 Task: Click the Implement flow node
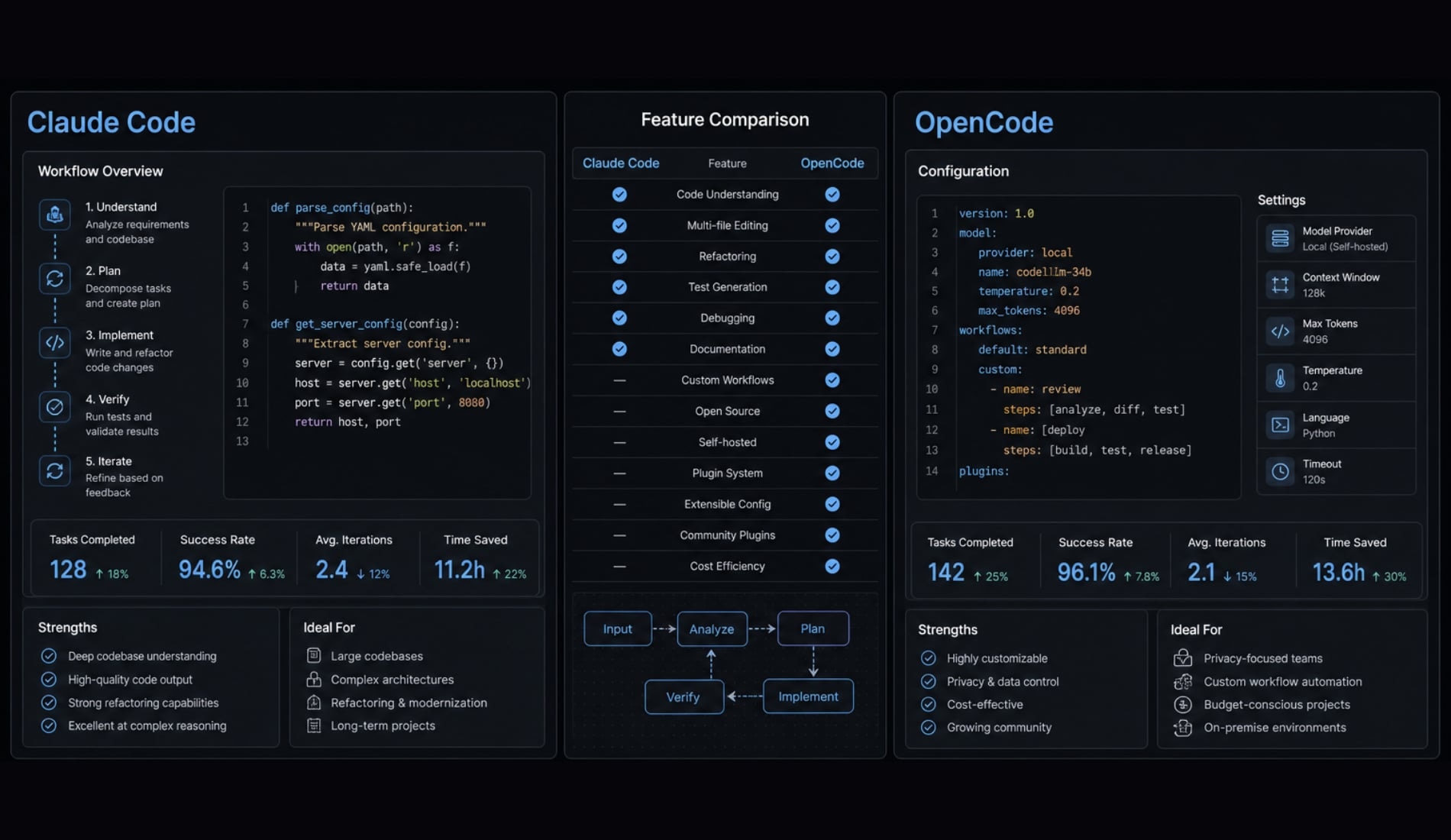tap(808, 696)
